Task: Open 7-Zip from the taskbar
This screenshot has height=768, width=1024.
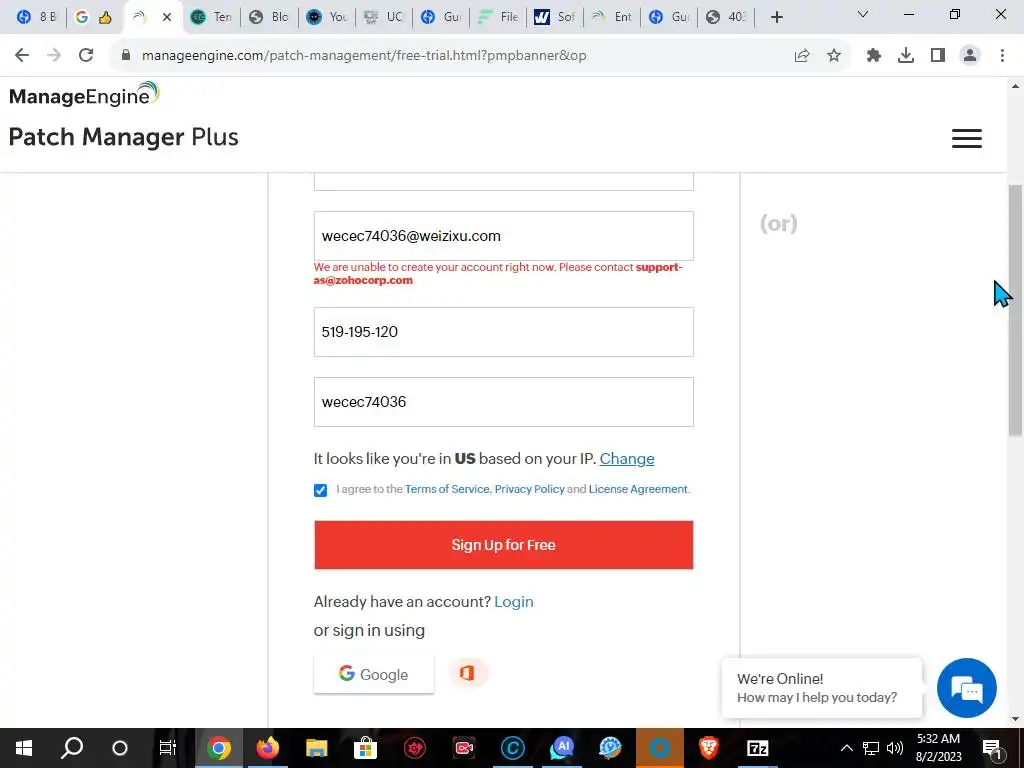Action: (758, 748)
